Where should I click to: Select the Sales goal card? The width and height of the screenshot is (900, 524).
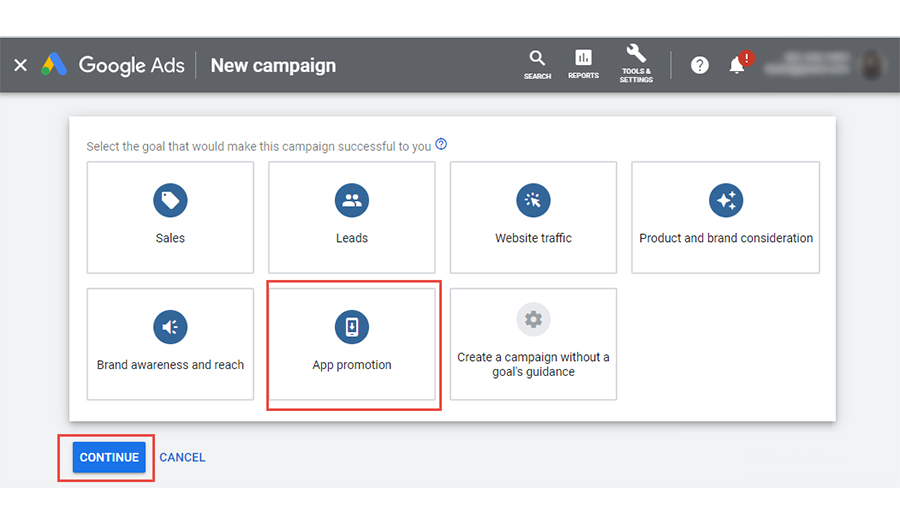pos(170,218)
